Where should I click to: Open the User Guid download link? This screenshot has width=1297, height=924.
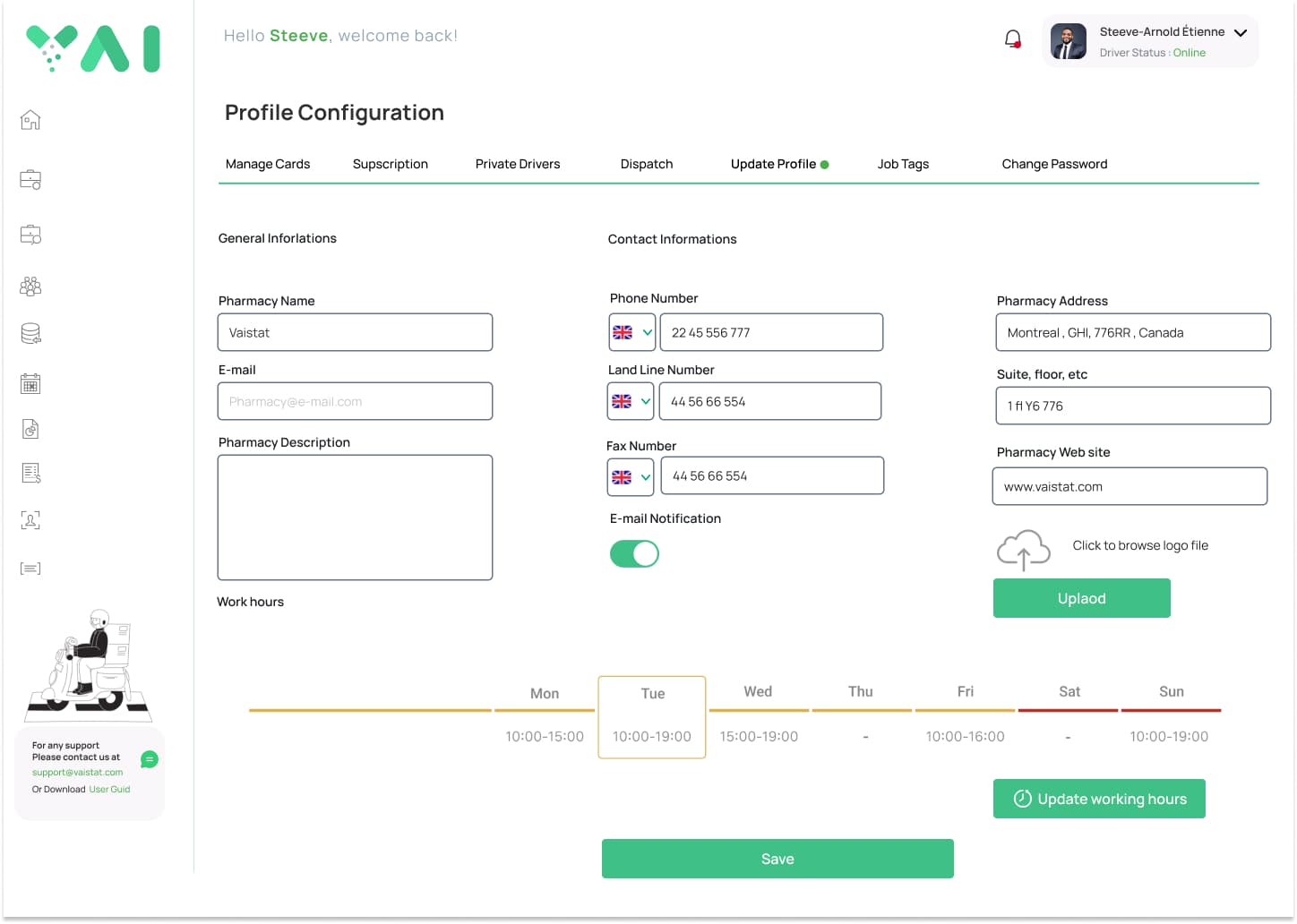tap(109, 790)
